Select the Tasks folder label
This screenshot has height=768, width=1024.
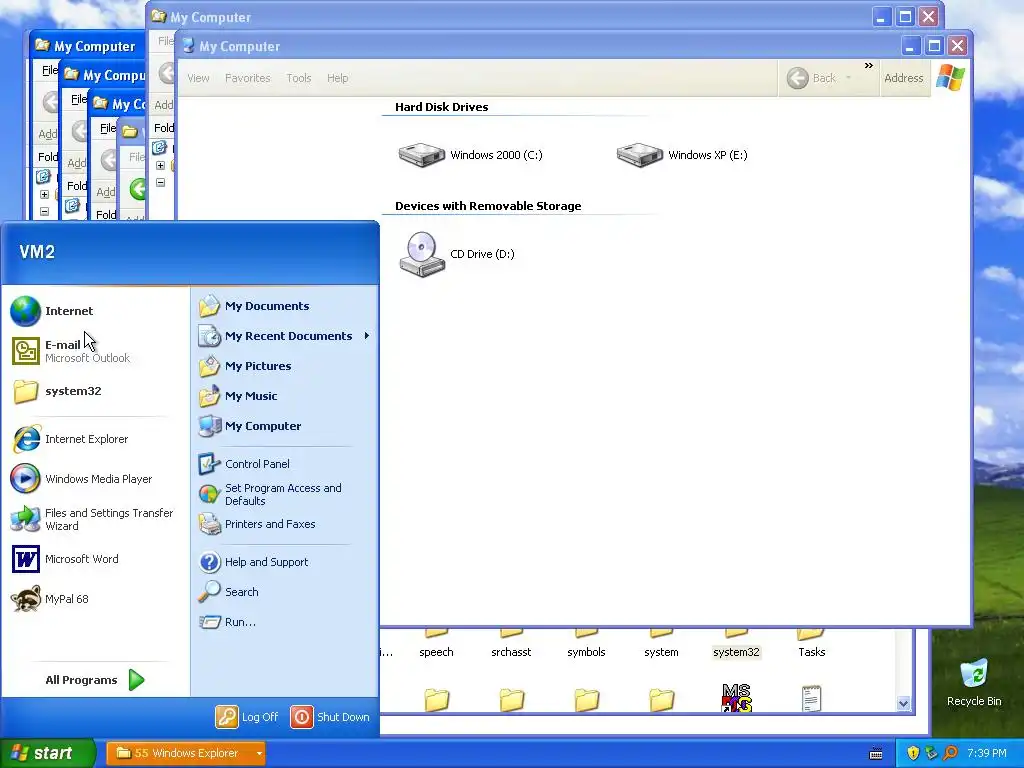[812, 652]
